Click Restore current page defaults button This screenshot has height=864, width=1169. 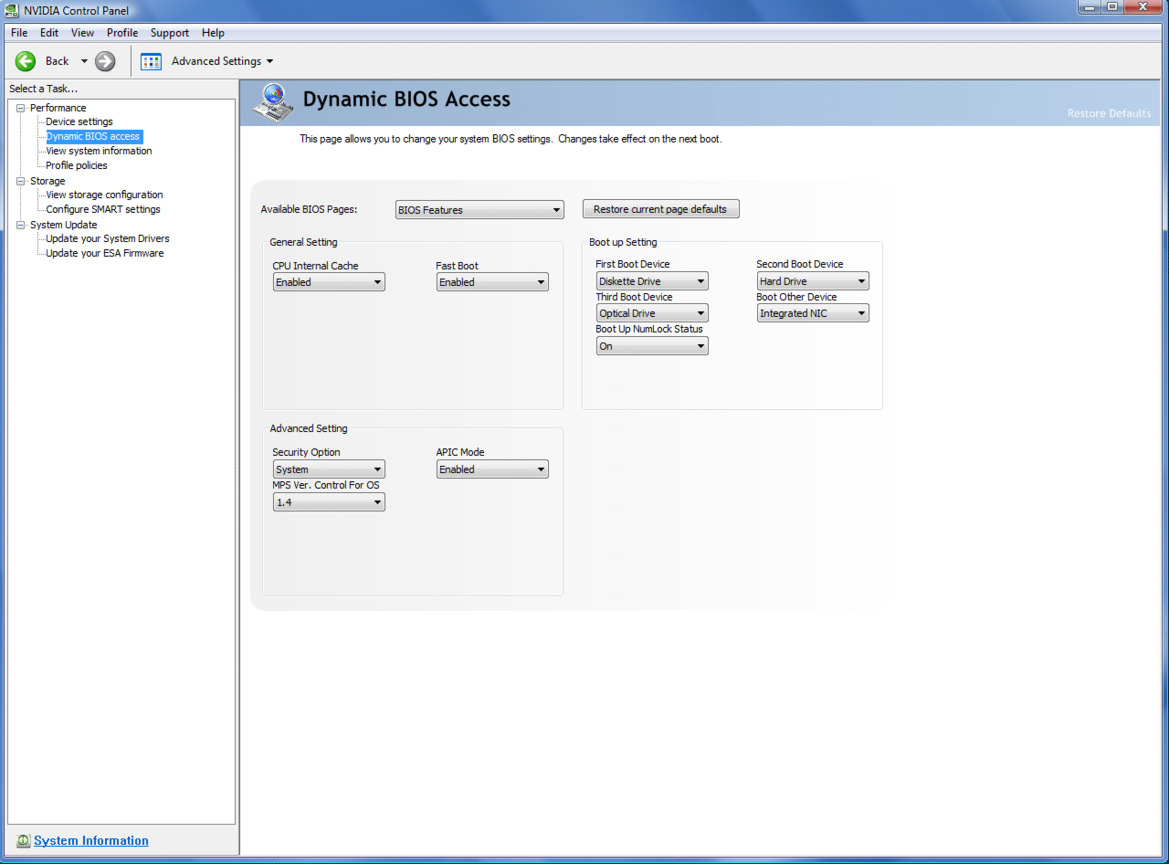[661, 209]
